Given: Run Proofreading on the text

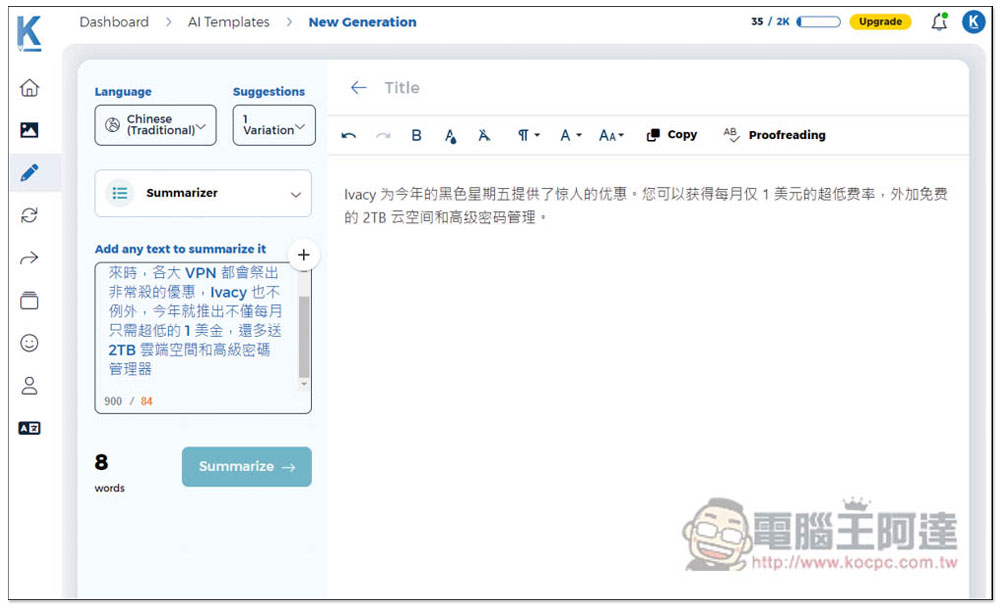Looking at the screenshot, I should pos(774,135).
